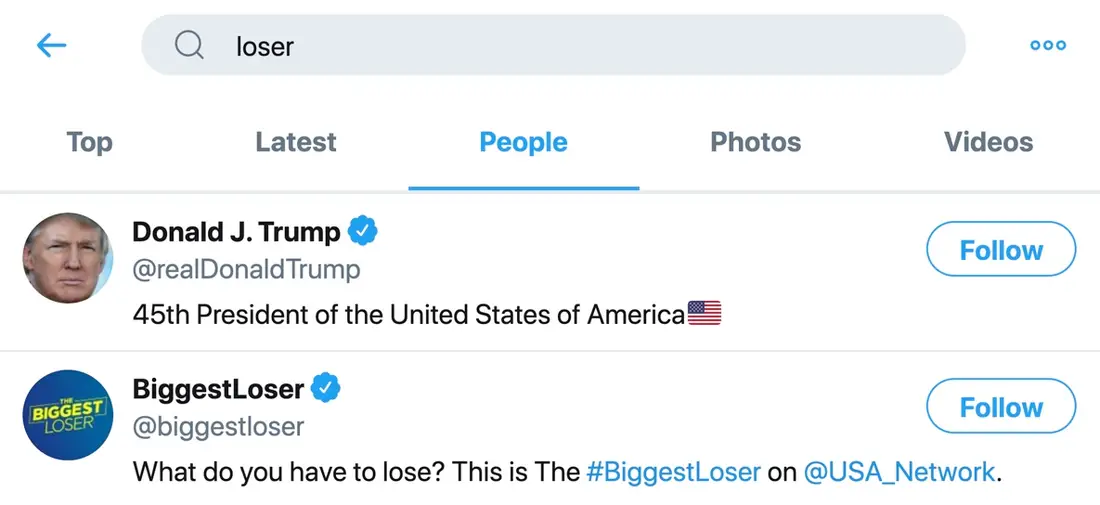
Task: Select the People tab
Action: (523, 142)
